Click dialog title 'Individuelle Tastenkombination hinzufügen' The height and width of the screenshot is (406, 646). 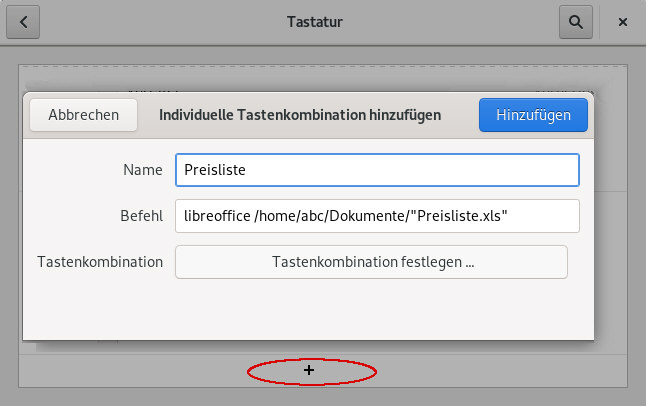(300, 115)
